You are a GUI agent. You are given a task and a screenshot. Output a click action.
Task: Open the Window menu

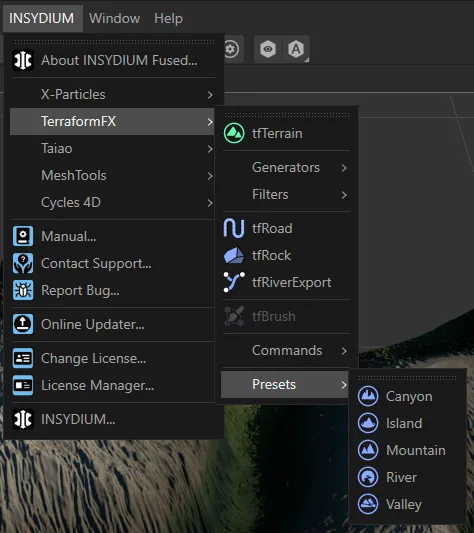coord(115,18)
